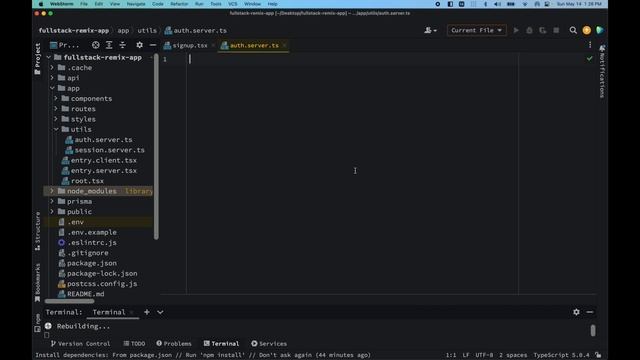
Task: Collapse all in Project panel
Action: [122, 45]
